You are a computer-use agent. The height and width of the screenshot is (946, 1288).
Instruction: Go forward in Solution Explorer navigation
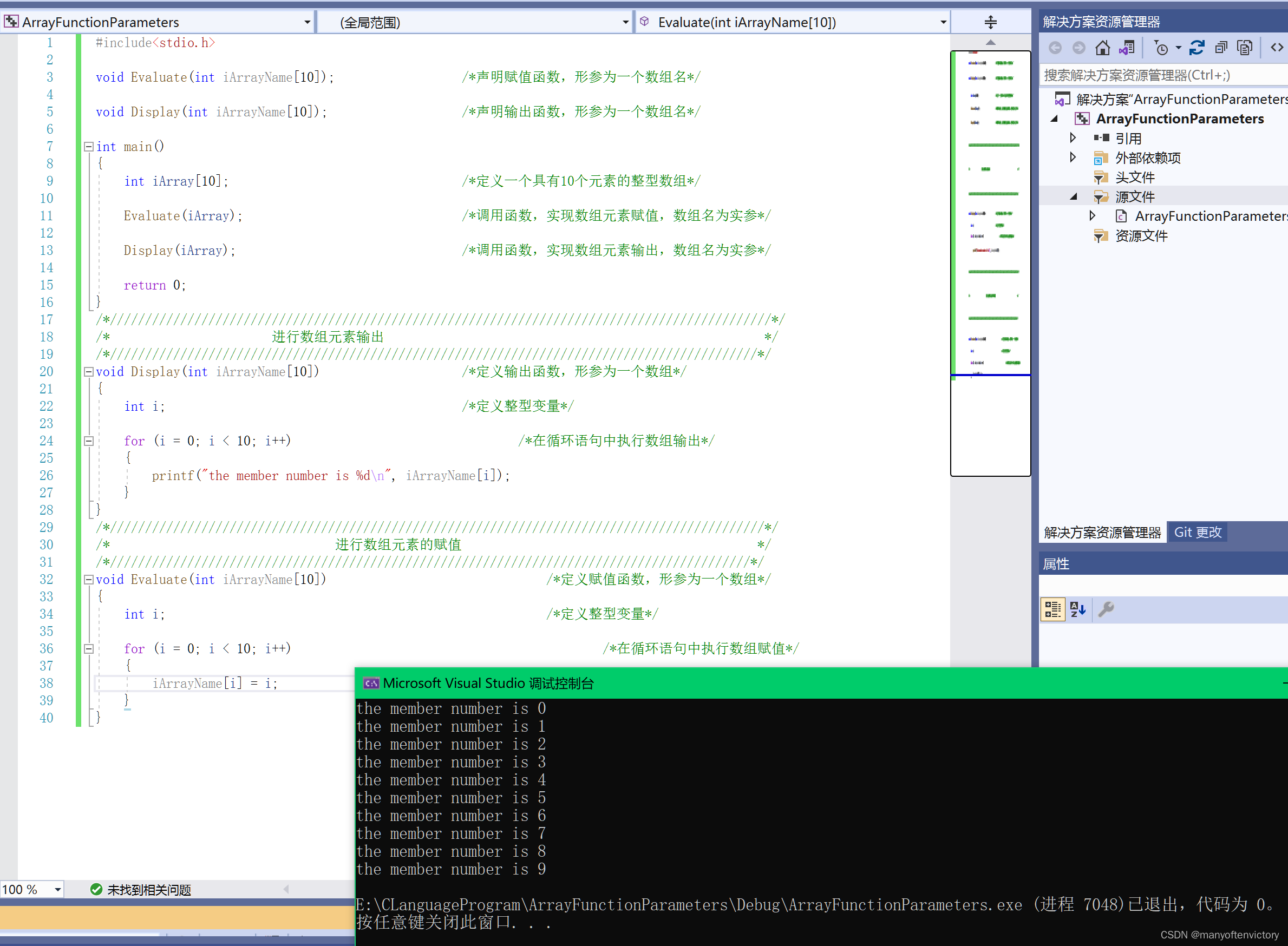1079,48
